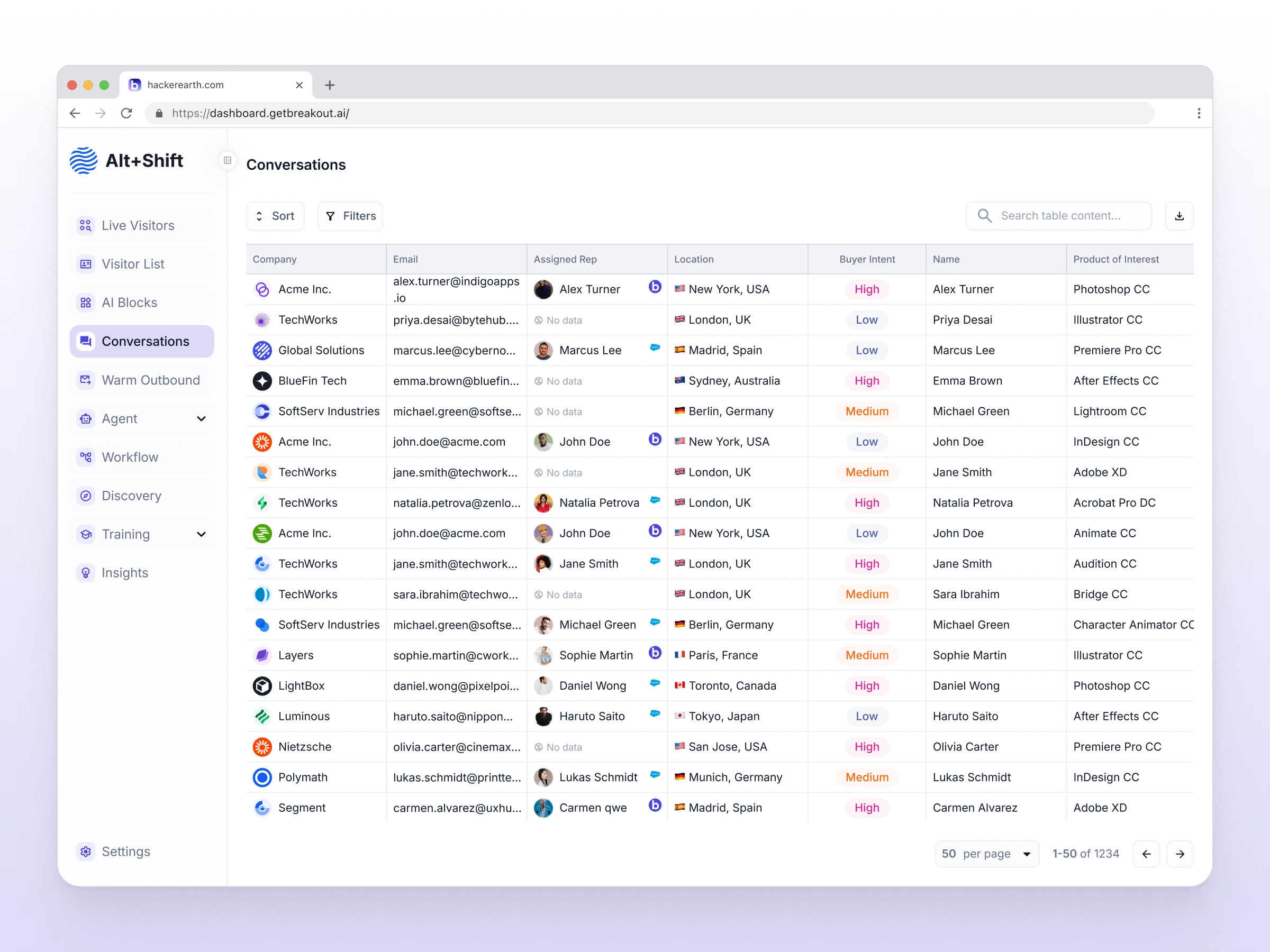Go to the next page arrow
The height and width of the screenshot is (952, 1270).
point(1180,854)
